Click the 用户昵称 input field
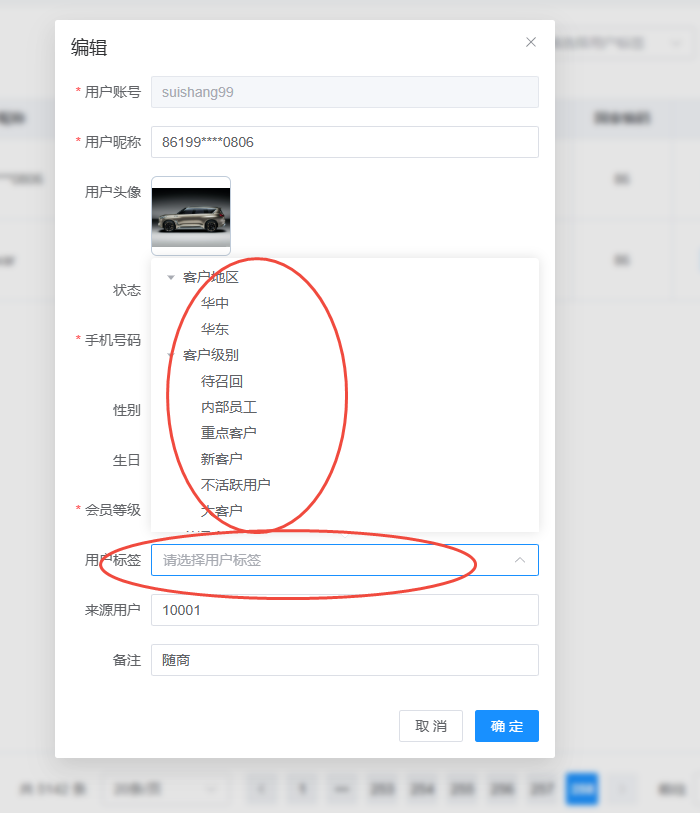 coord(344,142)
